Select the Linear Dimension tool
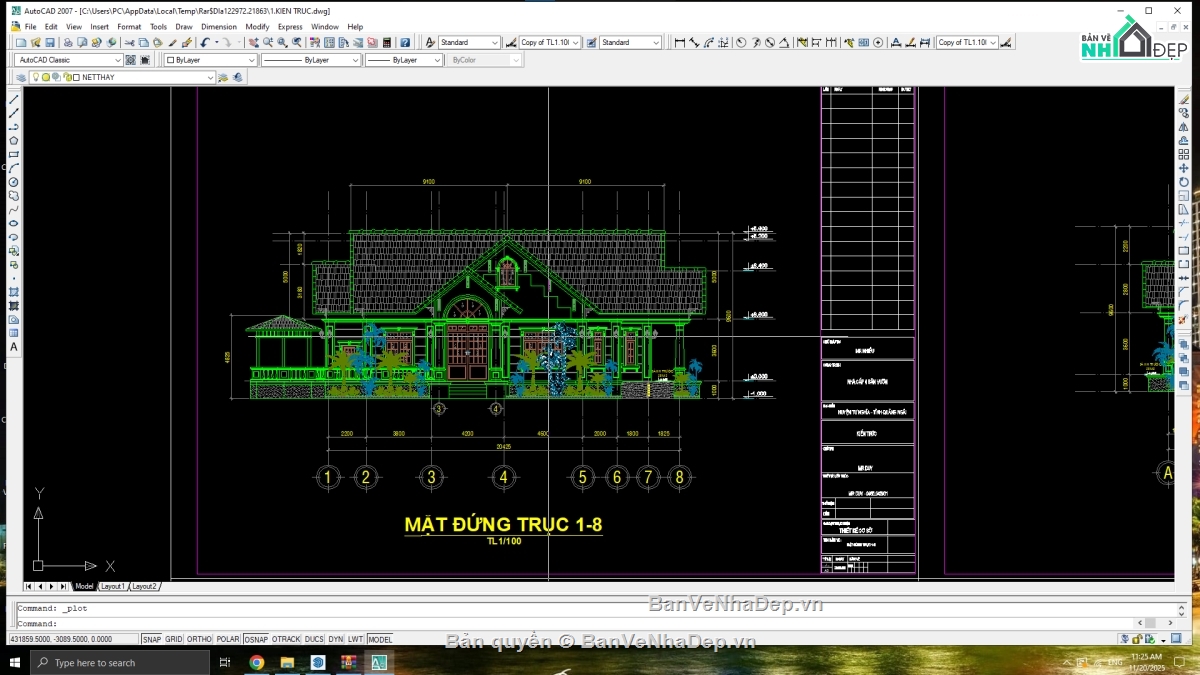1200x675 pixels. pos(680,43)
